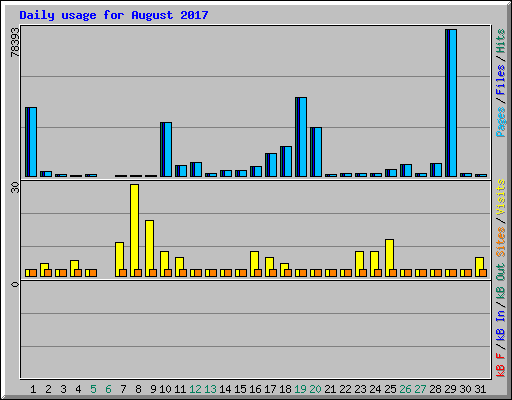Click the hits bar for day 19
This screenshot has height=400, width=512.
click(301, 137)
